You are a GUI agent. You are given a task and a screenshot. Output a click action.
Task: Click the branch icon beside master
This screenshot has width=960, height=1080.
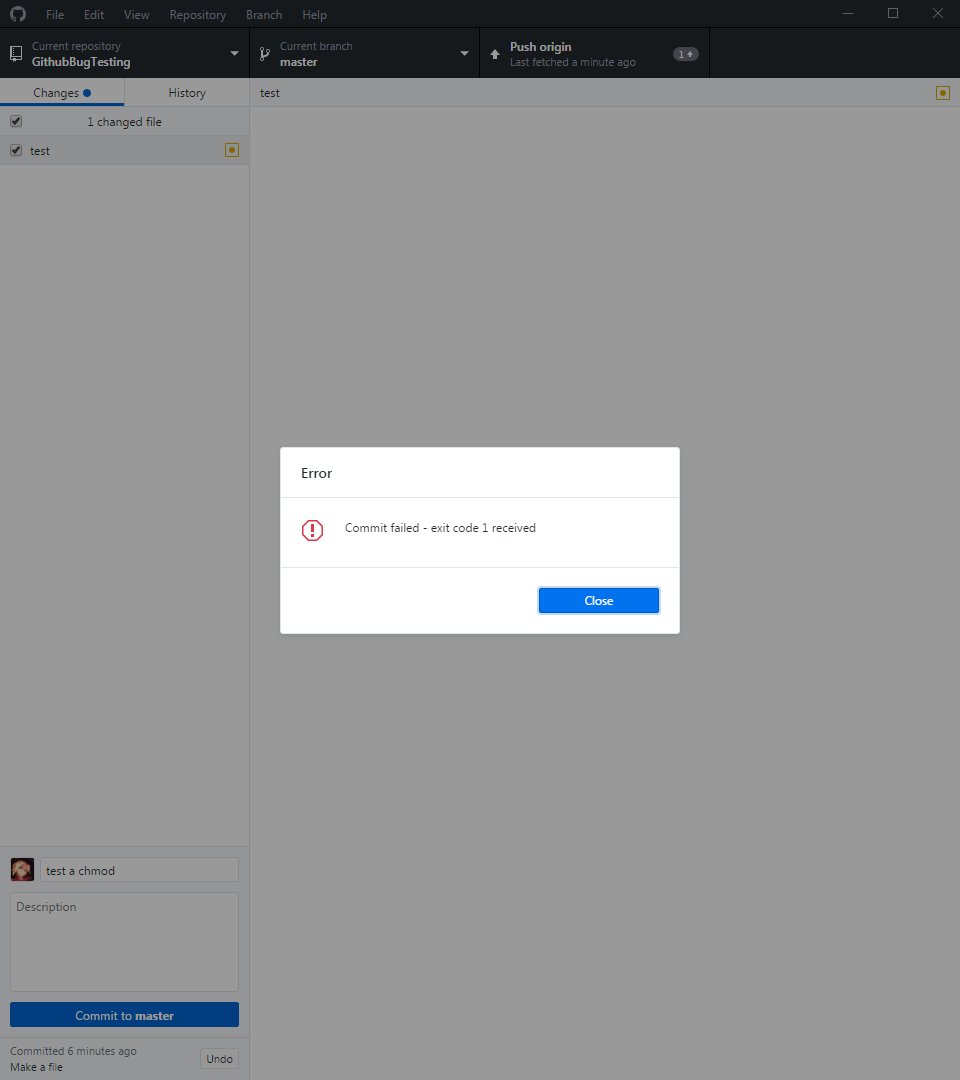pos(264,54)
